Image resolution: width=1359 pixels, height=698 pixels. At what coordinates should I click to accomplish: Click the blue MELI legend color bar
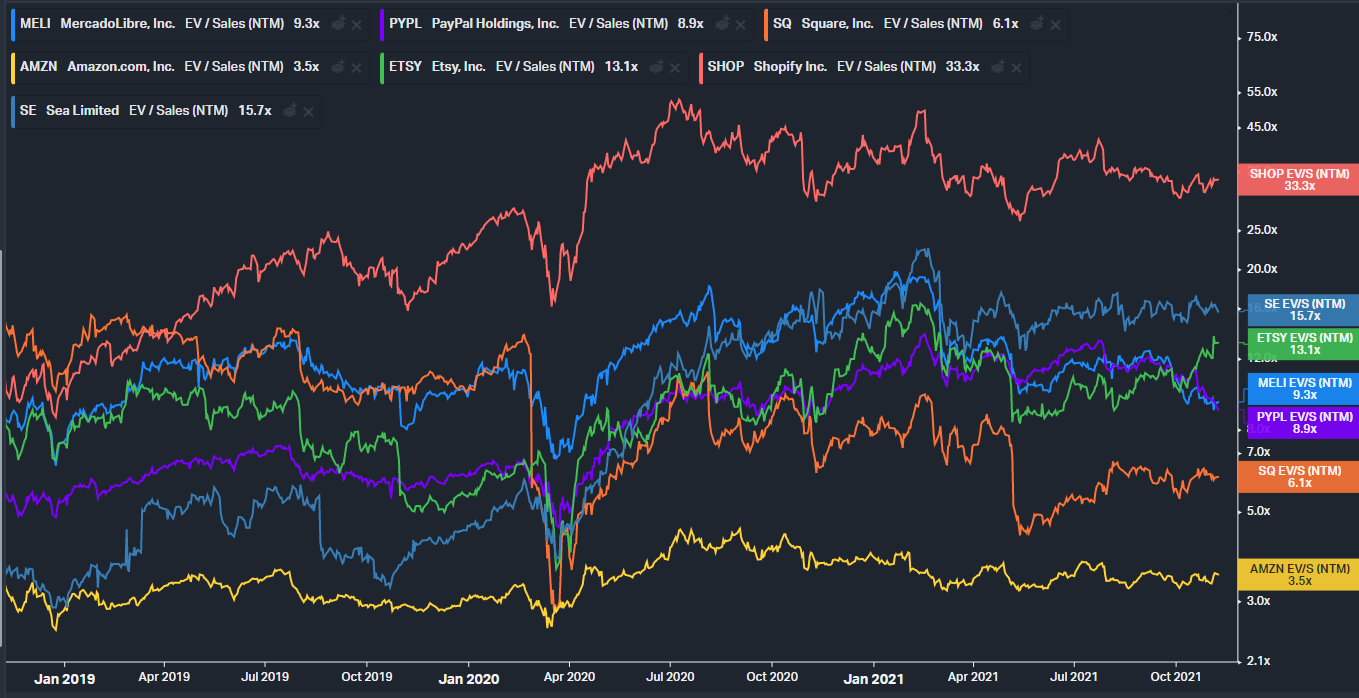[x=11, y=24]
